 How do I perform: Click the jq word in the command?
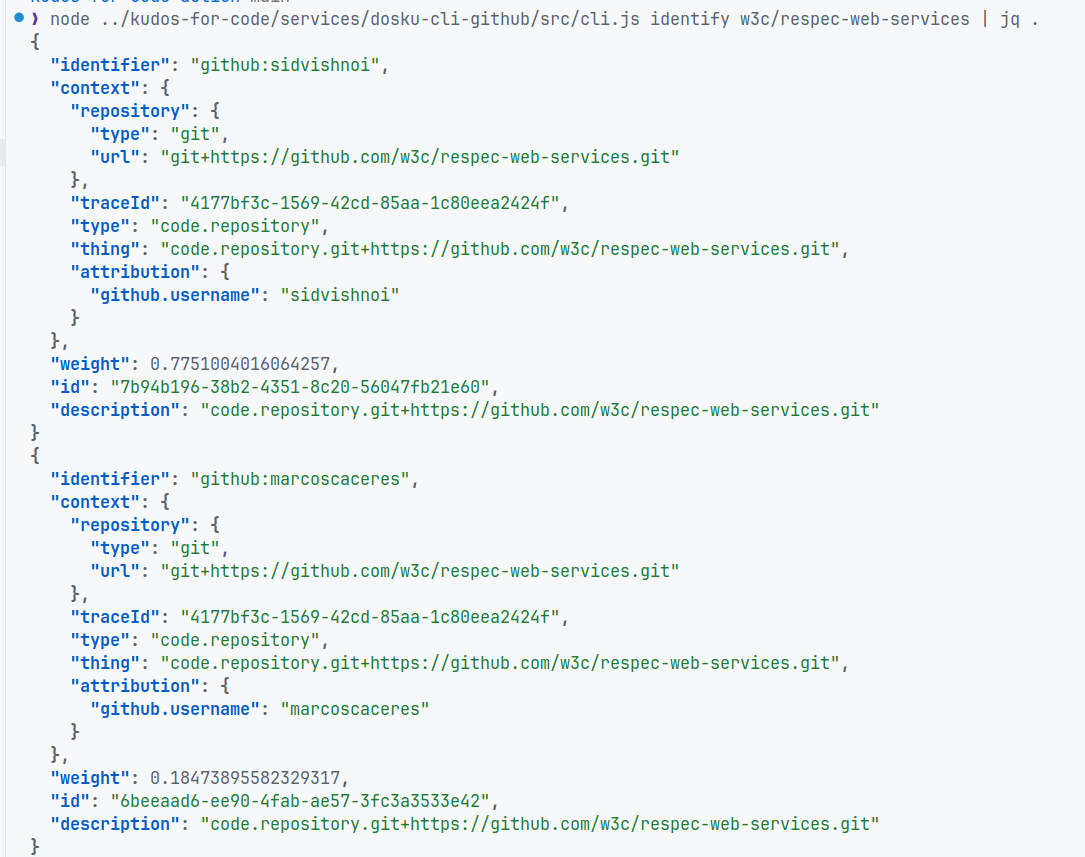(1009, 19)
